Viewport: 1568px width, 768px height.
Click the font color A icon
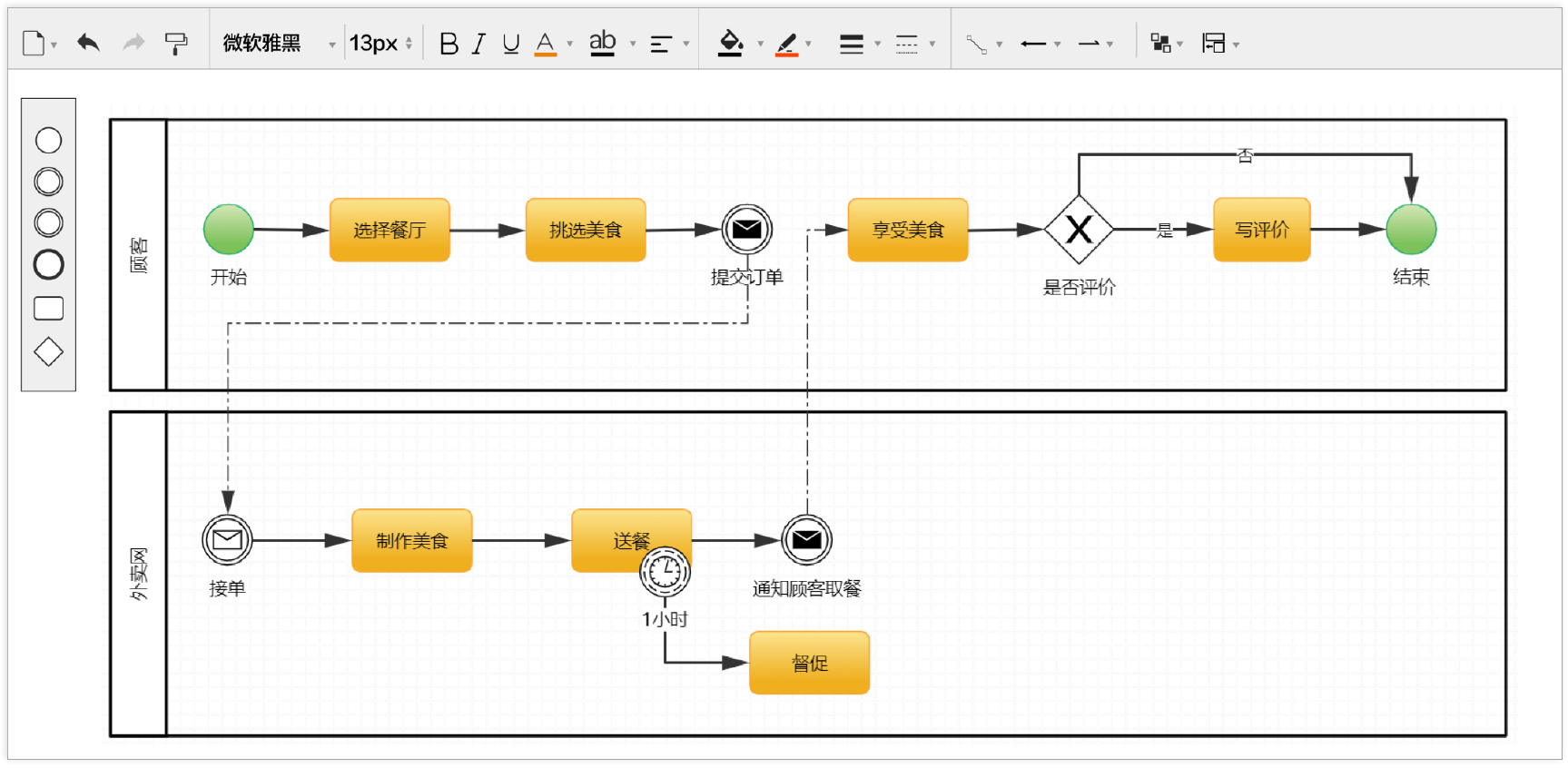pyautogui.click(x=545, y=43)
